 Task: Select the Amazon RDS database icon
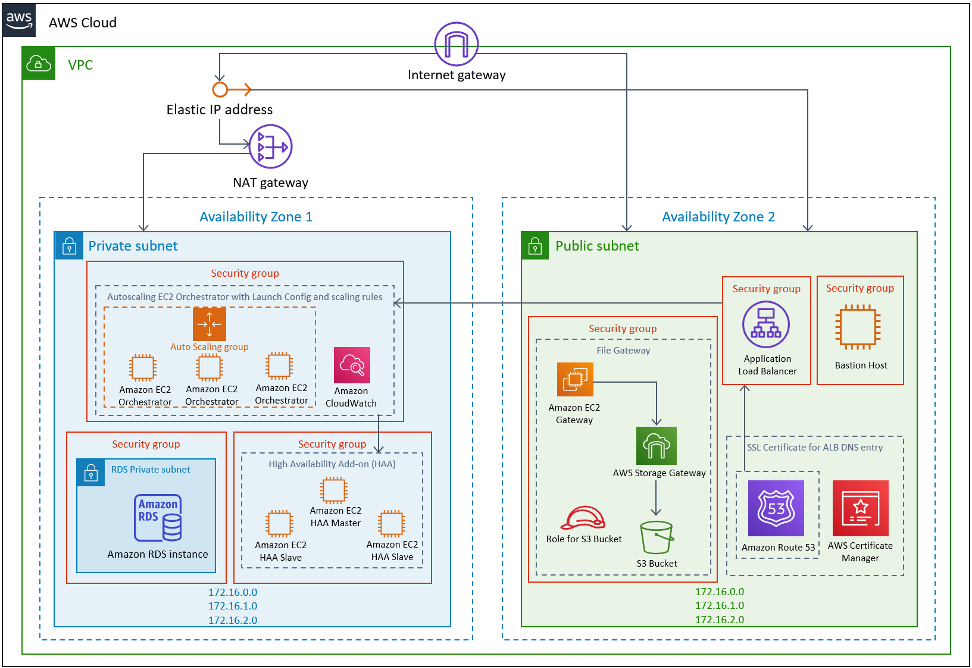point(158,518)
